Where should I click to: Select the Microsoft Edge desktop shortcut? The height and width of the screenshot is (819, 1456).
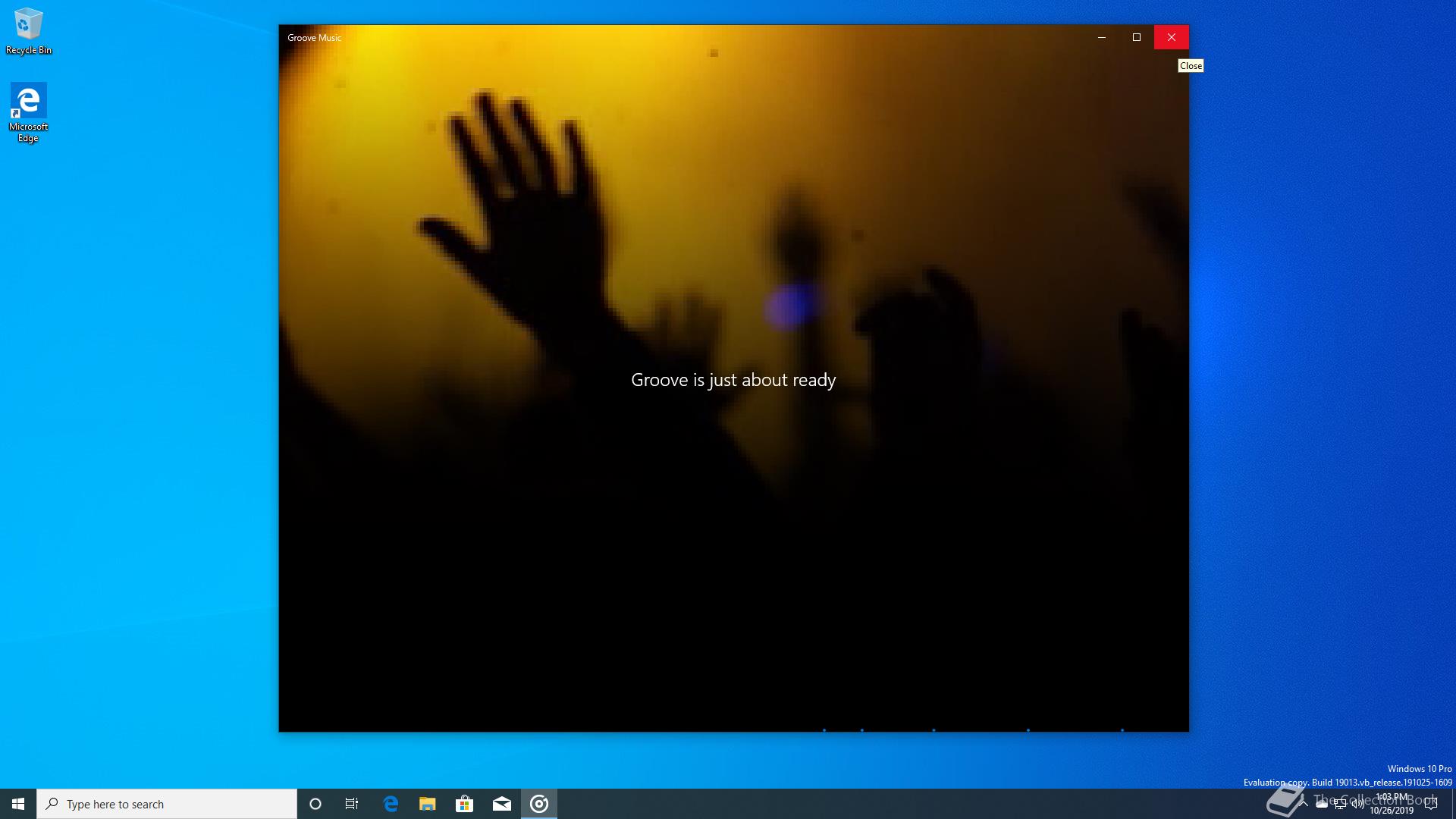[x=29, y=112]
